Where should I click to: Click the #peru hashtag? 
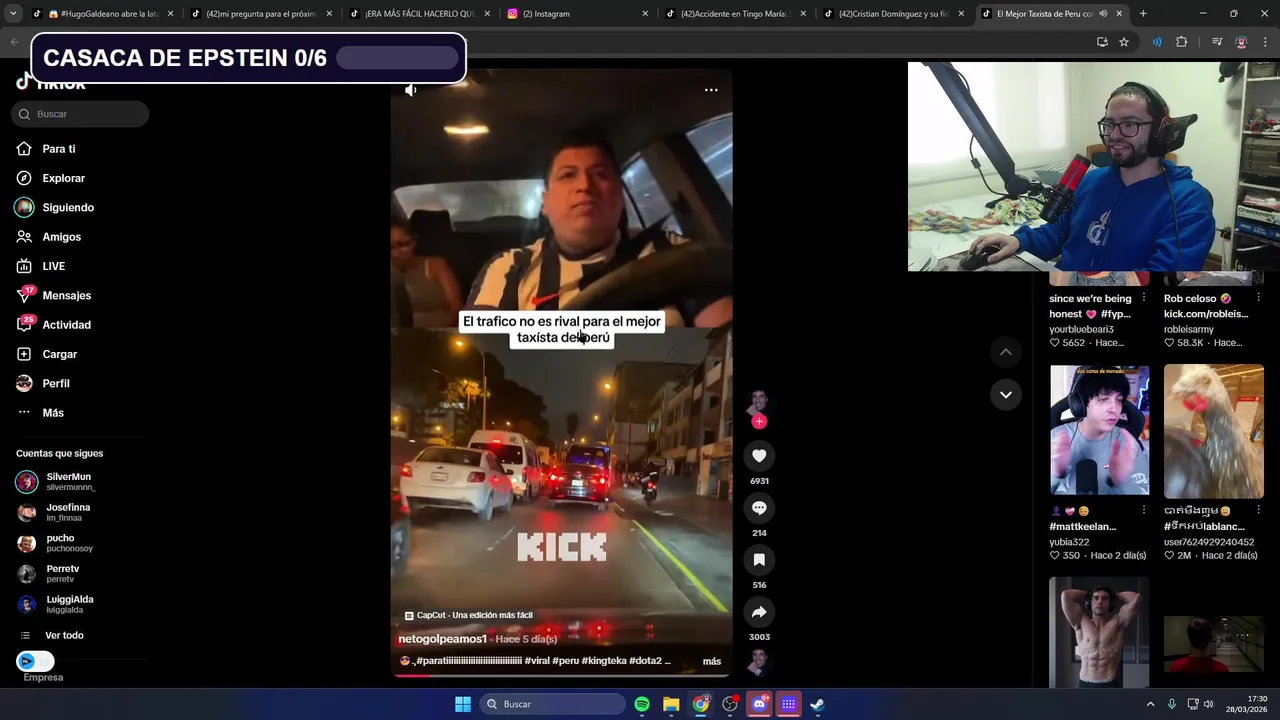click(565, 661)
